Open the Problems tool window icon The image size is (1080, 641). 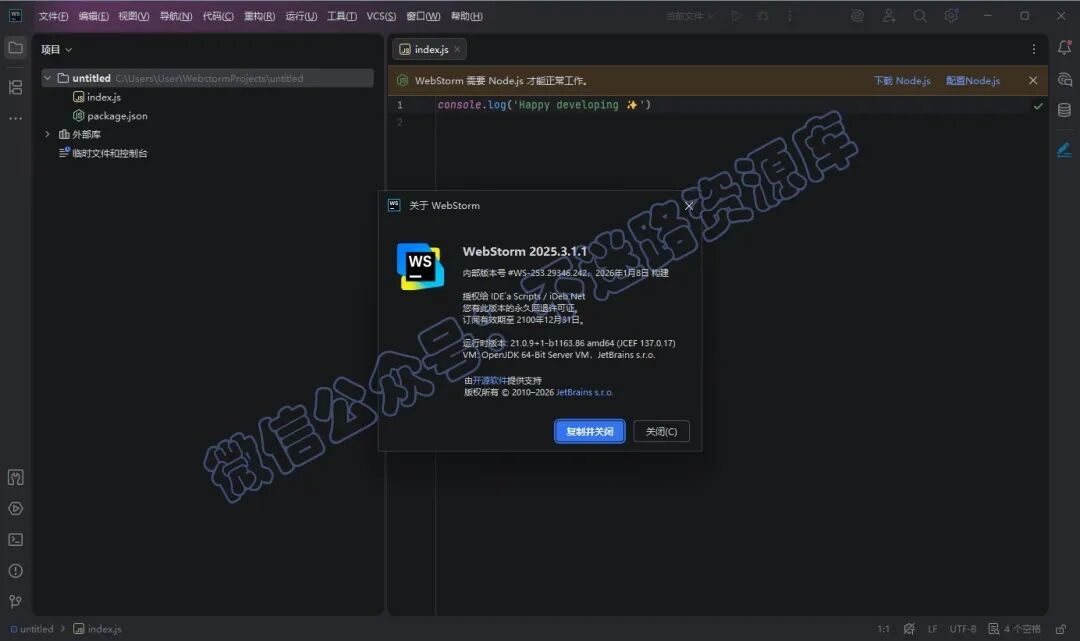point(15,571)
